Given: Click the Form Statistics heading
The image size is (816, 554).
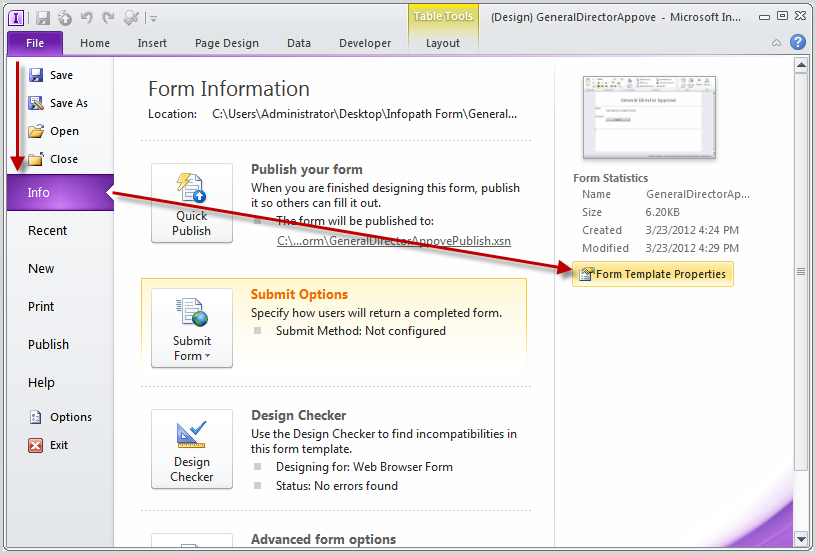Looking at the screenshot, I should [610, 178].
